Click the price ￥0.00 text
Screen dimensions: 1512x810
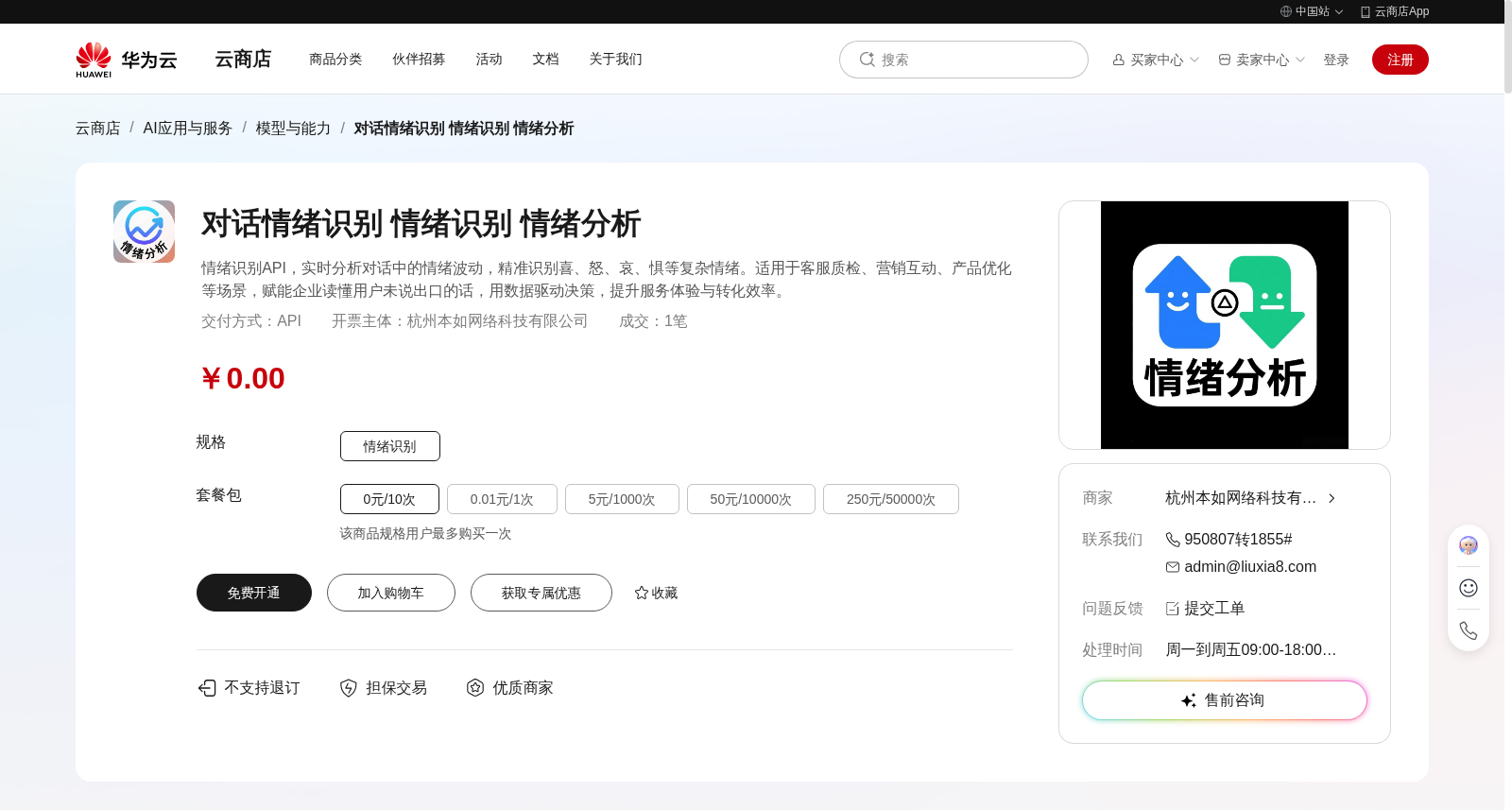[x=243, y=378]
